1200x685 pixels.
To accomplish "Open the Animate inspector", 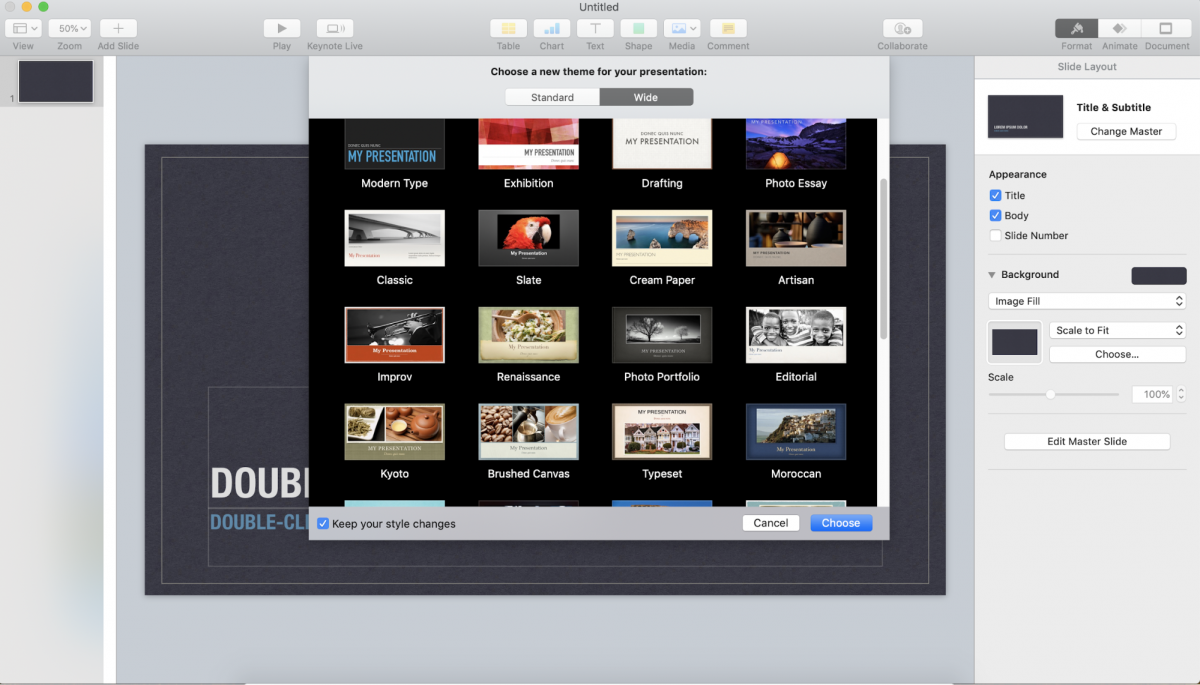I will pos(1120,29).
